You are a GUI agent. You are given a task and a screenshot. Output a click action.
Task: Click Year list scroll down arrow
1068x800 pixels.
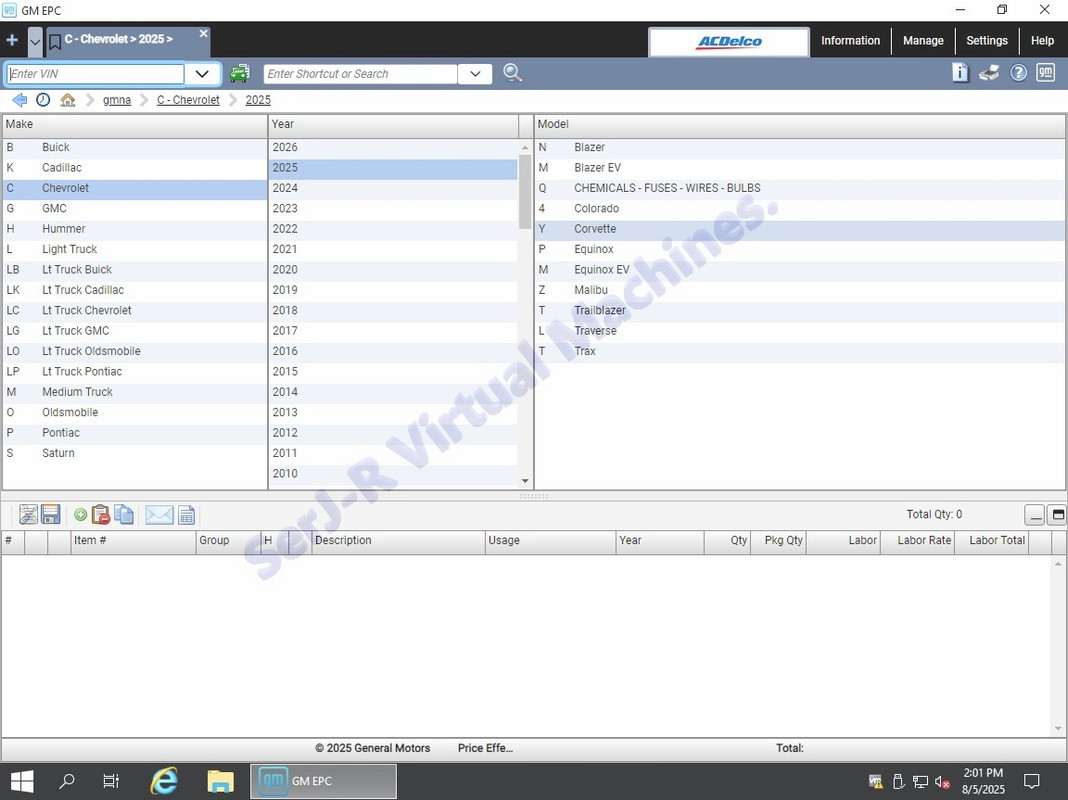click(524, 481)
